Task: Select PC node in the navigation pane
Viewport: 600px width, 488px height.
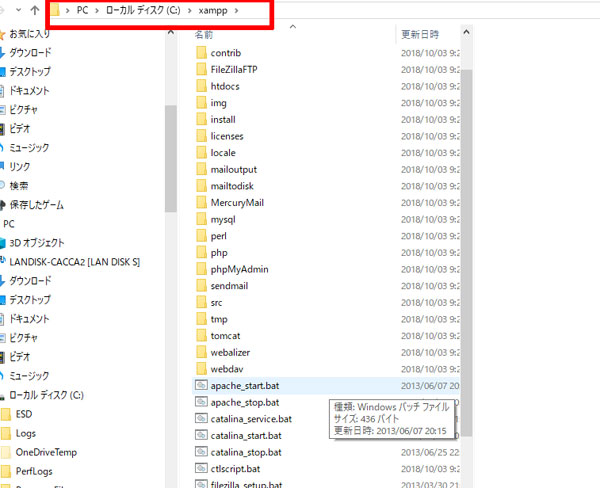Action: [9, 224]
